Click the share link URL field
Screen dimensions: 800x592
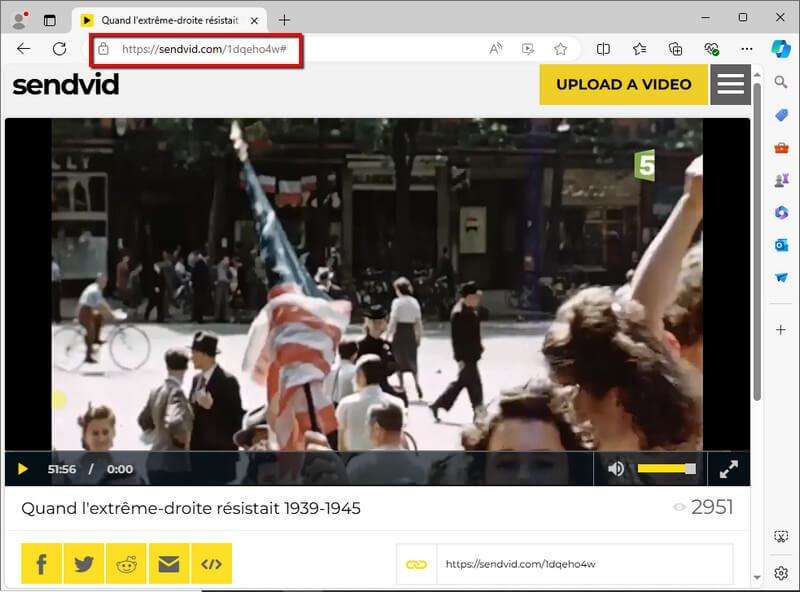[x=585, y=564]
